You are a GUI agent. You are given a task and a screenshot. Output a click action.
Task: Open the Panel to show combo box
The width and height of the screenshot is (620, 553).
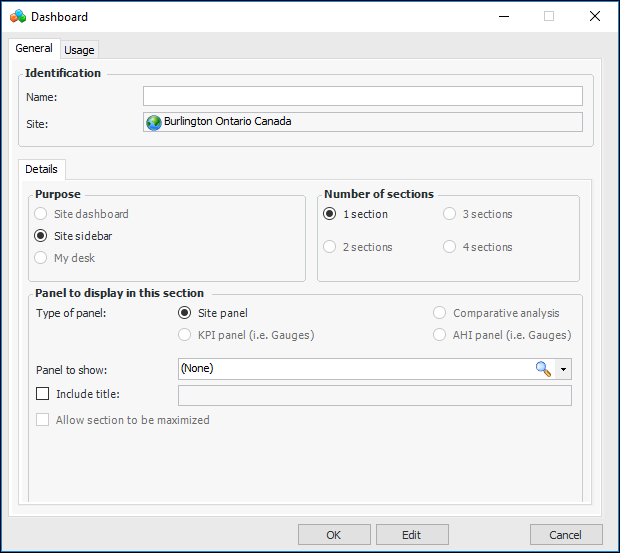coord(355,369)
